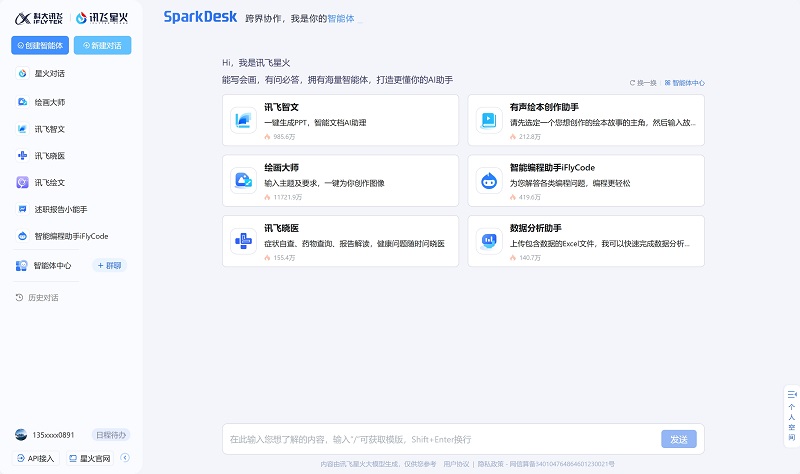Open 智能编程助手iFlyCode in the sidebar

tap(71, 236)
